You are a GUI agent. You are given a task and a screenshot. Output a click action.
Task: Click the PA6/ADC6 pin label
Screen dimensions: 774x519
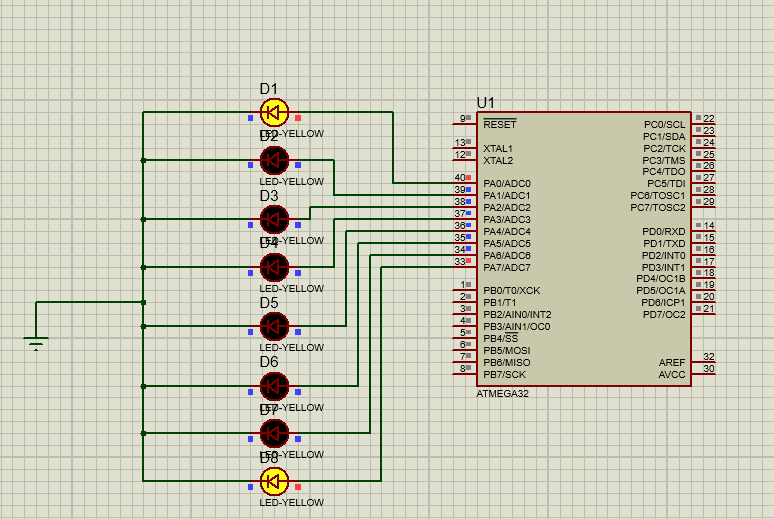(x=507, y=255)
